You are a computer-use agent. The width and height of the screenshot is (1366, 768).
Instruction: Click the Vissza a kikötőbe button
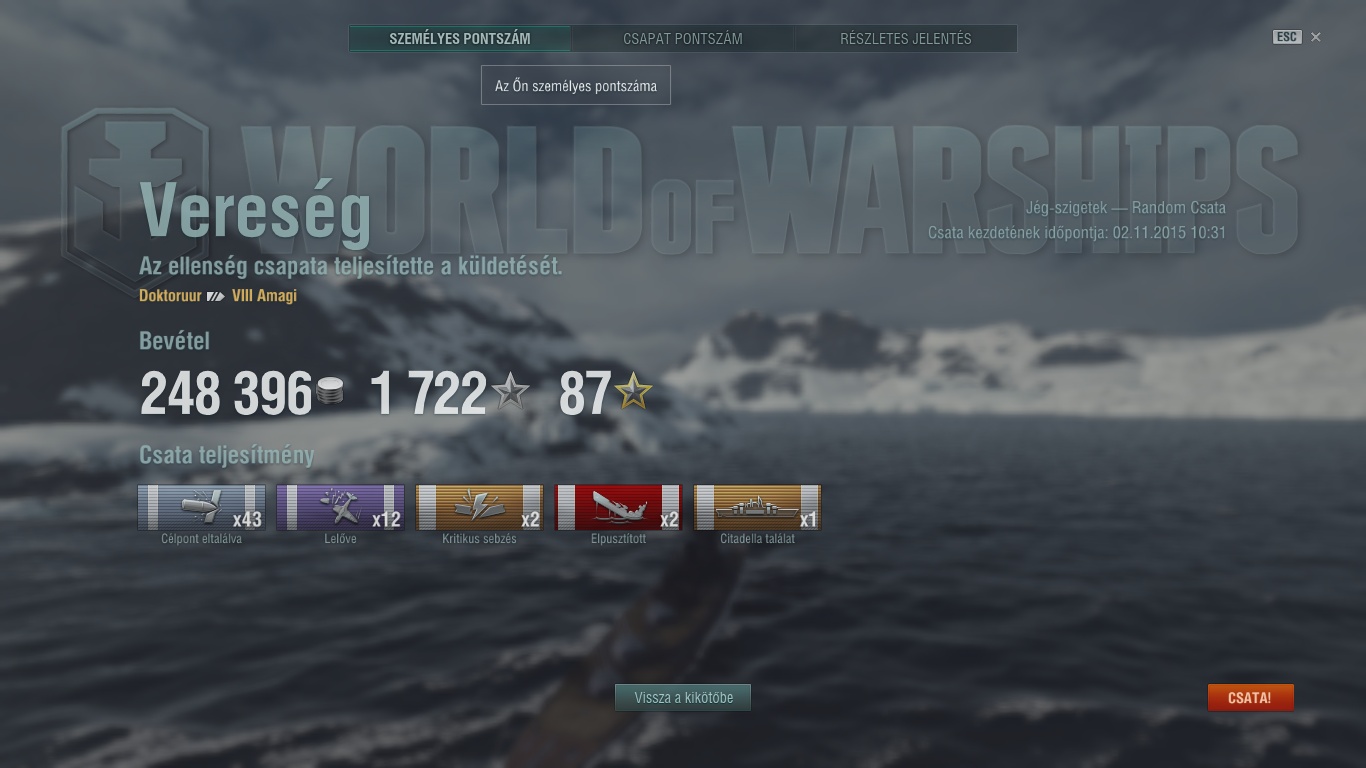point(683,698)
